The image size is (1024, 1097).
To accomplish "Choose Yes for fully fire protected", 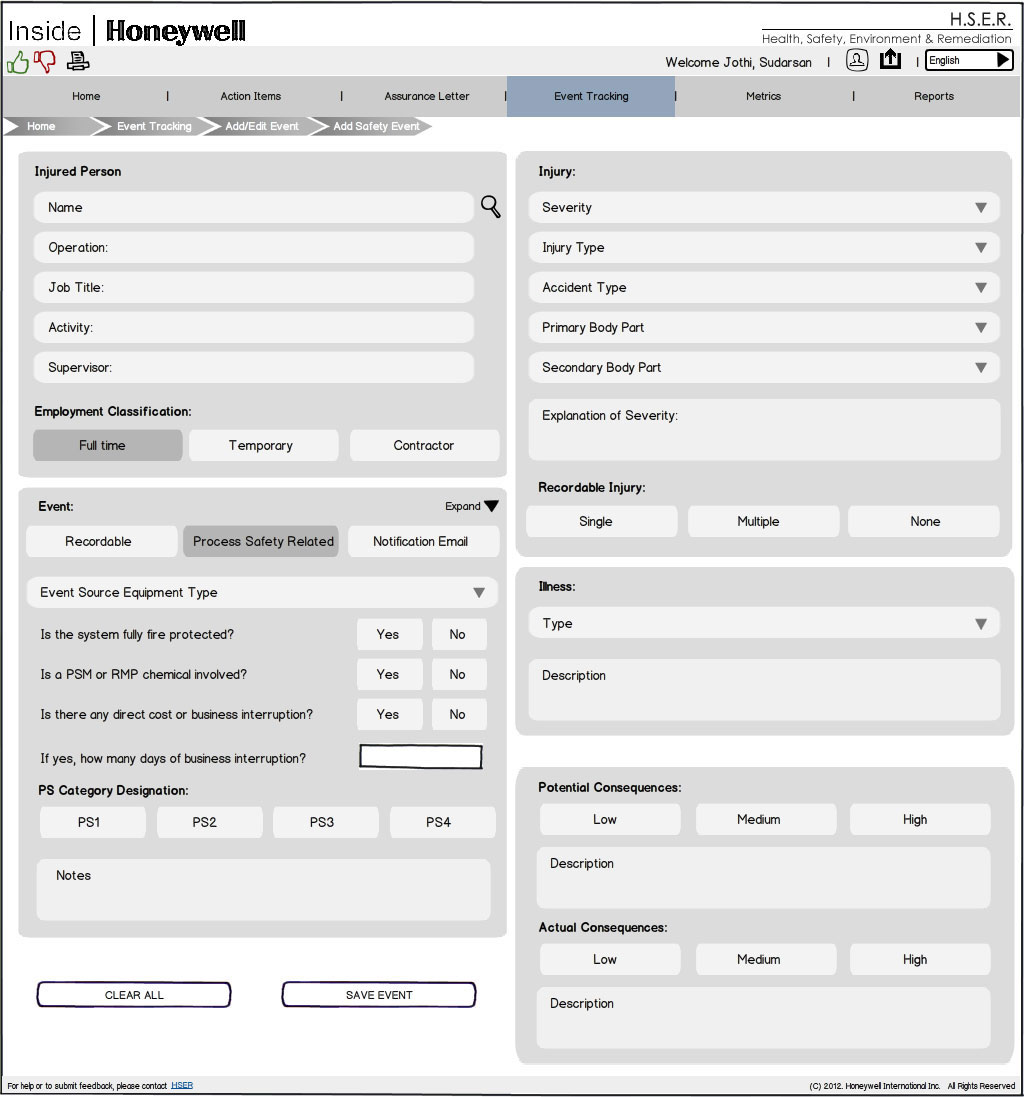I will (x=387, y=635).
